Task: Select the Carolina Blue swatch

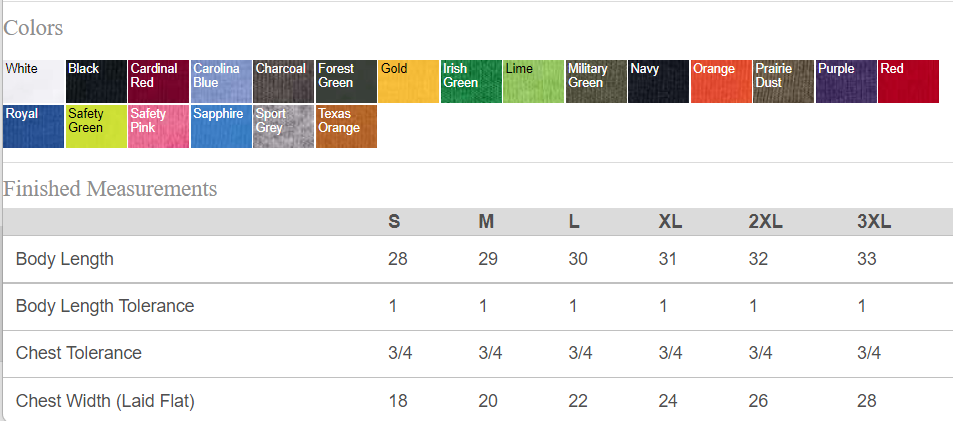Action: tap(221, 81)
